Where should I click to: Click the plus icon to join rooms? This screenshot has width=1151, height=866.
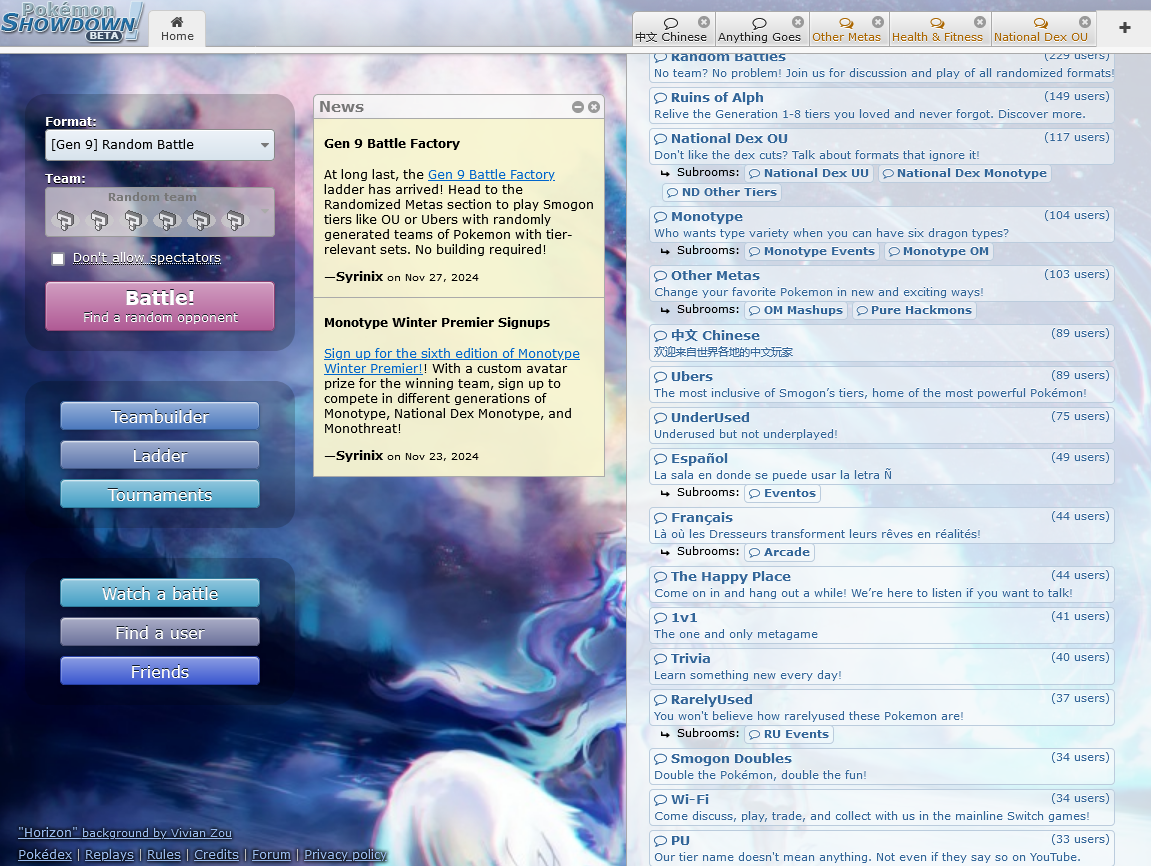[1124, 28]
